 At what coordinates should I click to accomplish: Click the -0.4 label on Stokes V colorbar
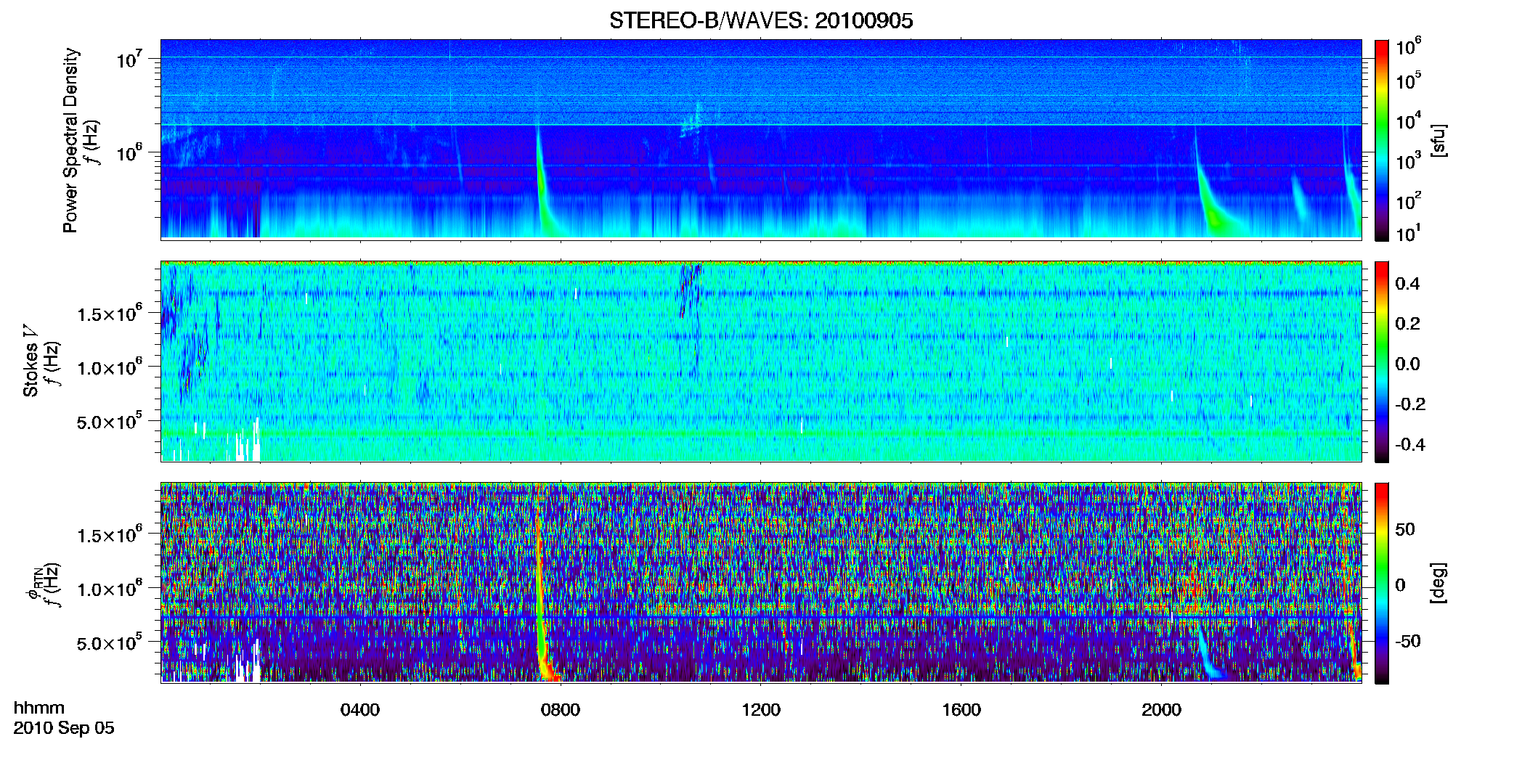[1410, 444]
